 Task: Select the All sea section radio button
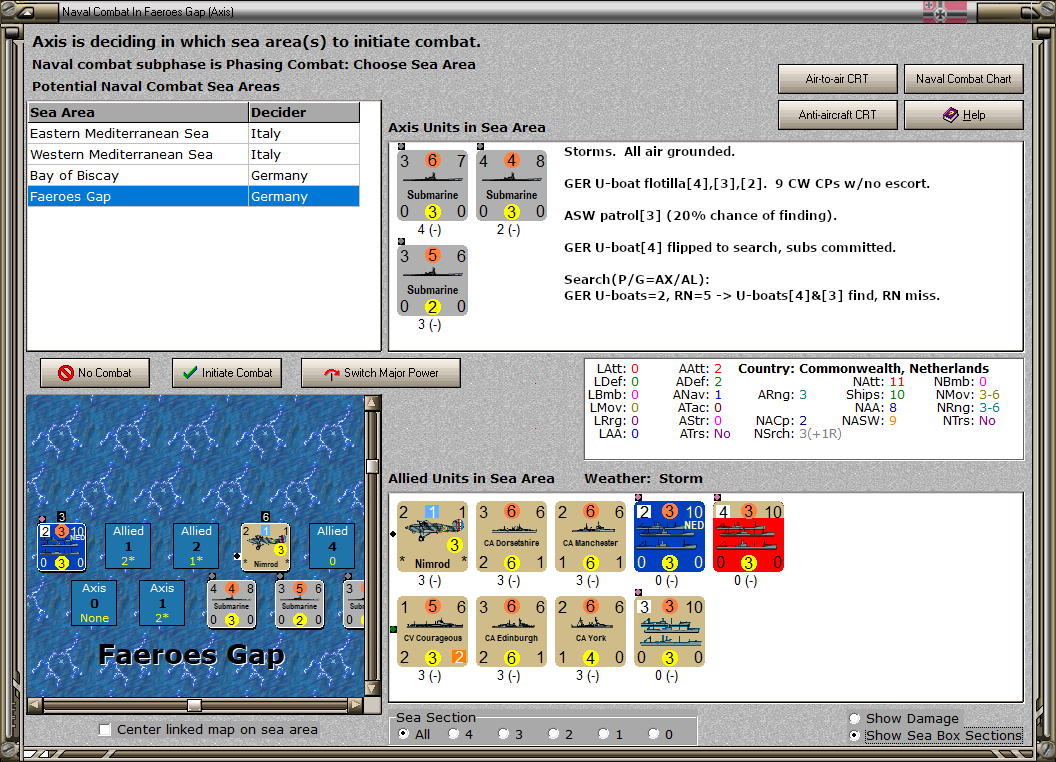[x=403, y=734]
